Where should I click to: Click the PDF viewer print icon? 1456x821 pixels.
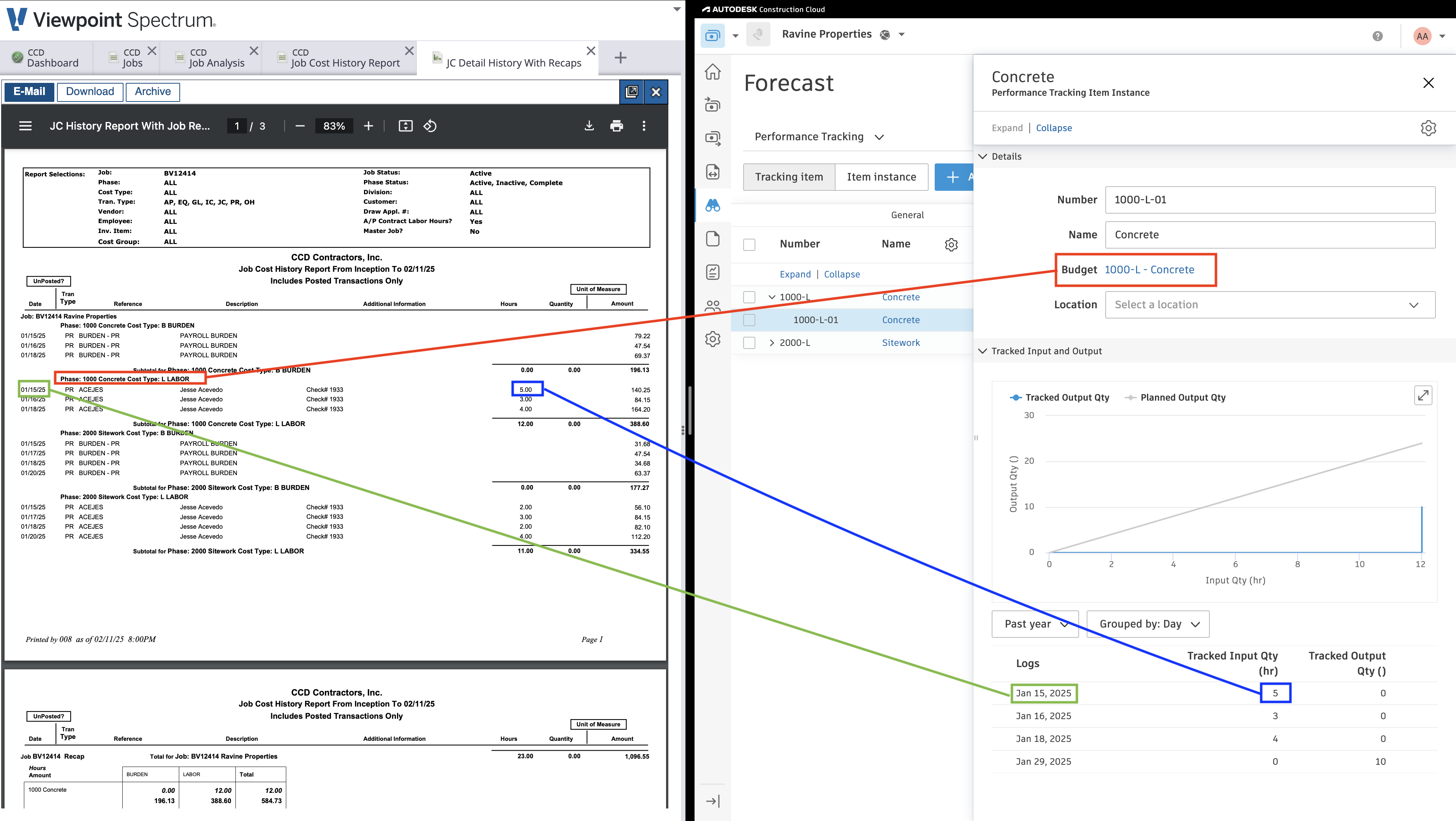(616, 126)
